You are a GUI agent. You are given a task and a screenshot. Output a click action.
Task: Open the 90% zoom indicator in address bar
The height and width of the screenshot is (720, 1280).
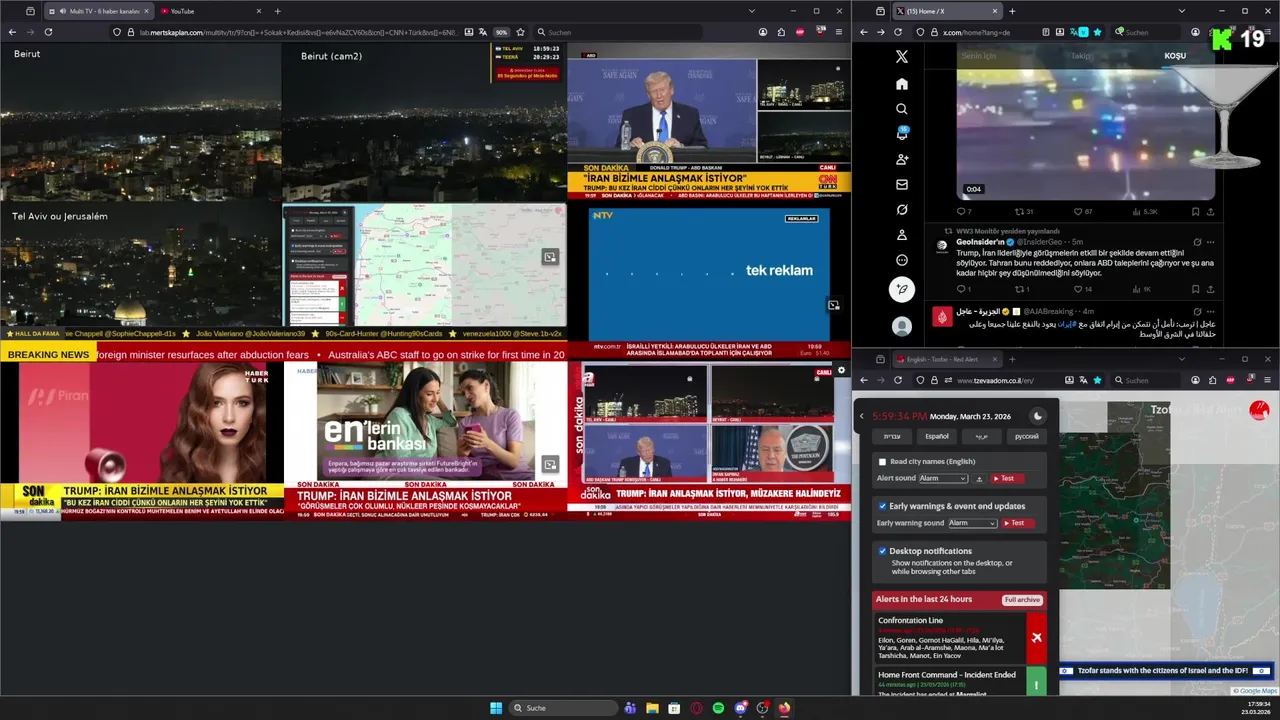pos(501,32)
